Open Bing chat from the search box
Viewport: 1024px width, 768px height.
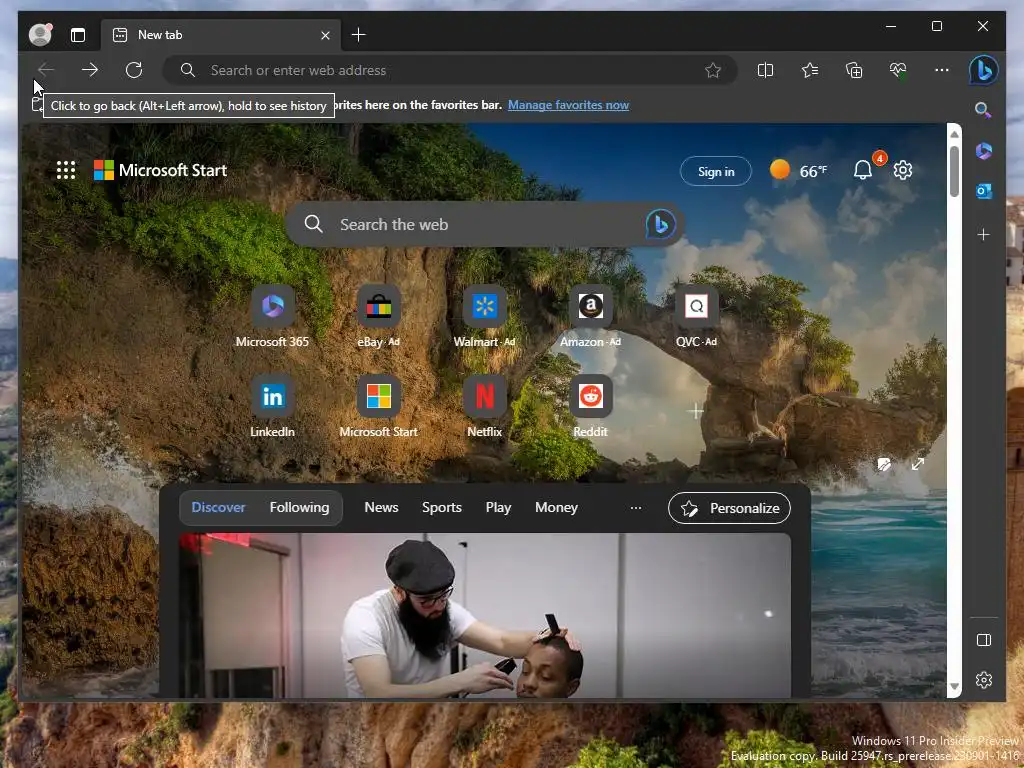(660, 225)
